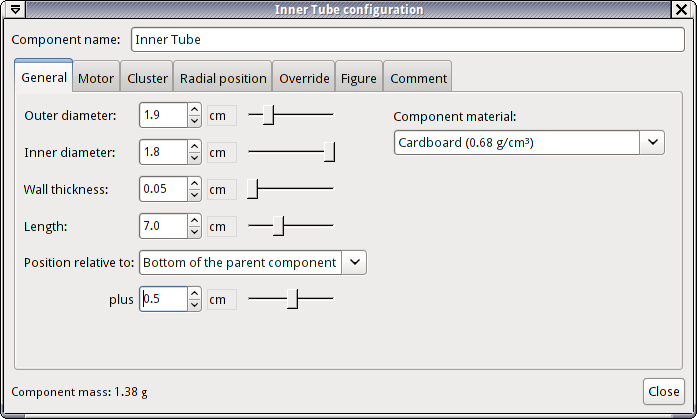
Task: Open the Length unit cm selector
Action: (221, 226)
